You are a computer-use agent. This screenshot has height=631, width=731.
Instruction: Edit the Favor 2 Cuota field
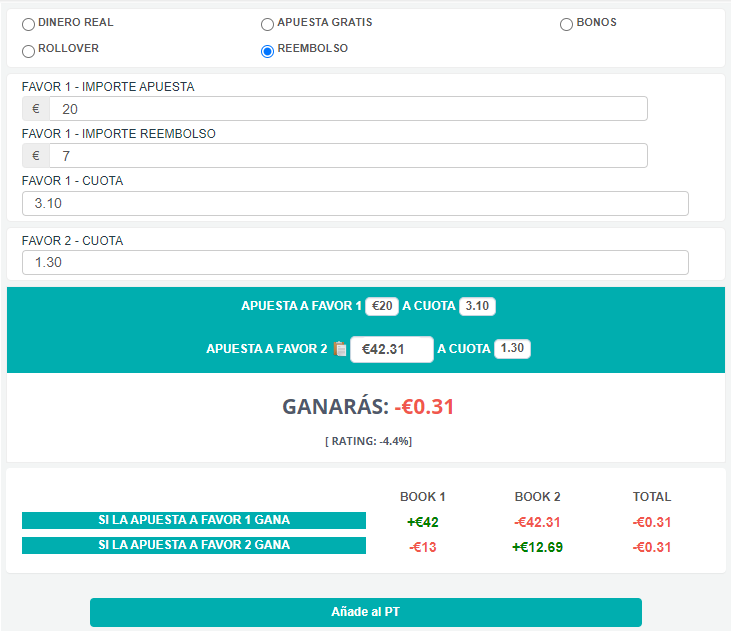[x=355, y=263]
